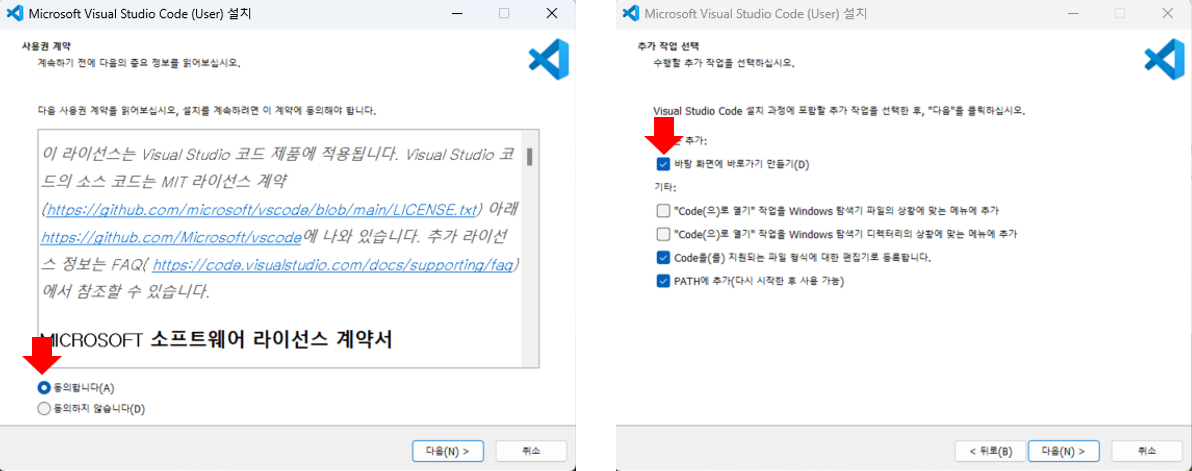The image size is (1192, 471).
Task: Click VS Code title icon in license window
Action: pos(14,14)
